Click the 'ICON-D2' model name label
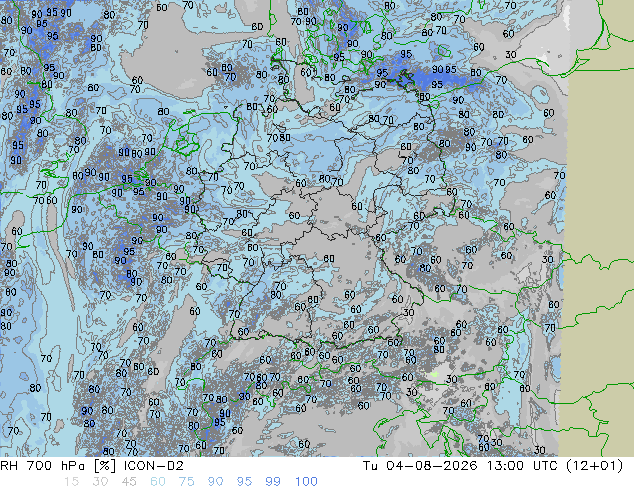 [154, 466]
